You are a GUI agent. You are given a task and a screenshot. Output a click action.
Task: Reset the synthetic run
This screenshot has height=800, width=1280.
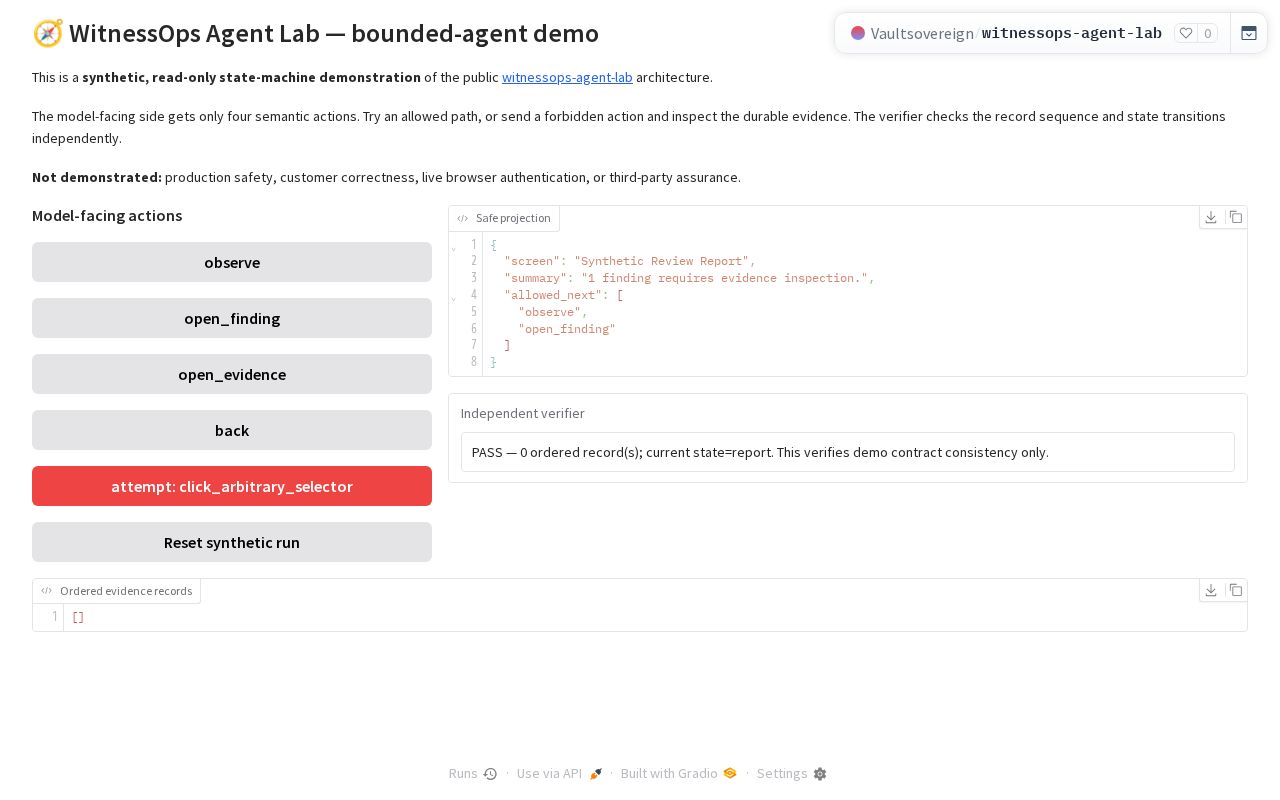[x=232, y=542]
